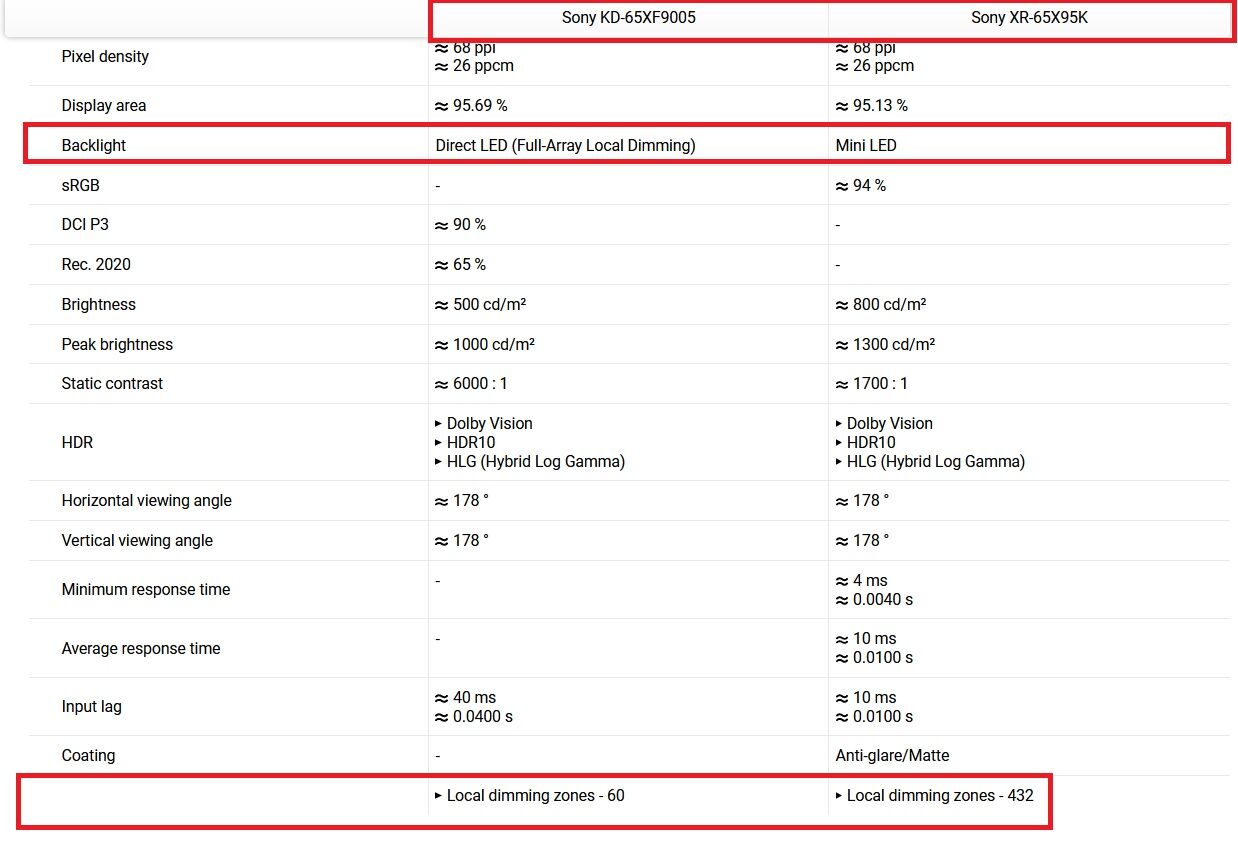The width and height of the screenshot is (1238, 846).
Task: Click HLG (Hybrid Log Gamma) in KD-65XF9005 column
Action: coord(530,461)
